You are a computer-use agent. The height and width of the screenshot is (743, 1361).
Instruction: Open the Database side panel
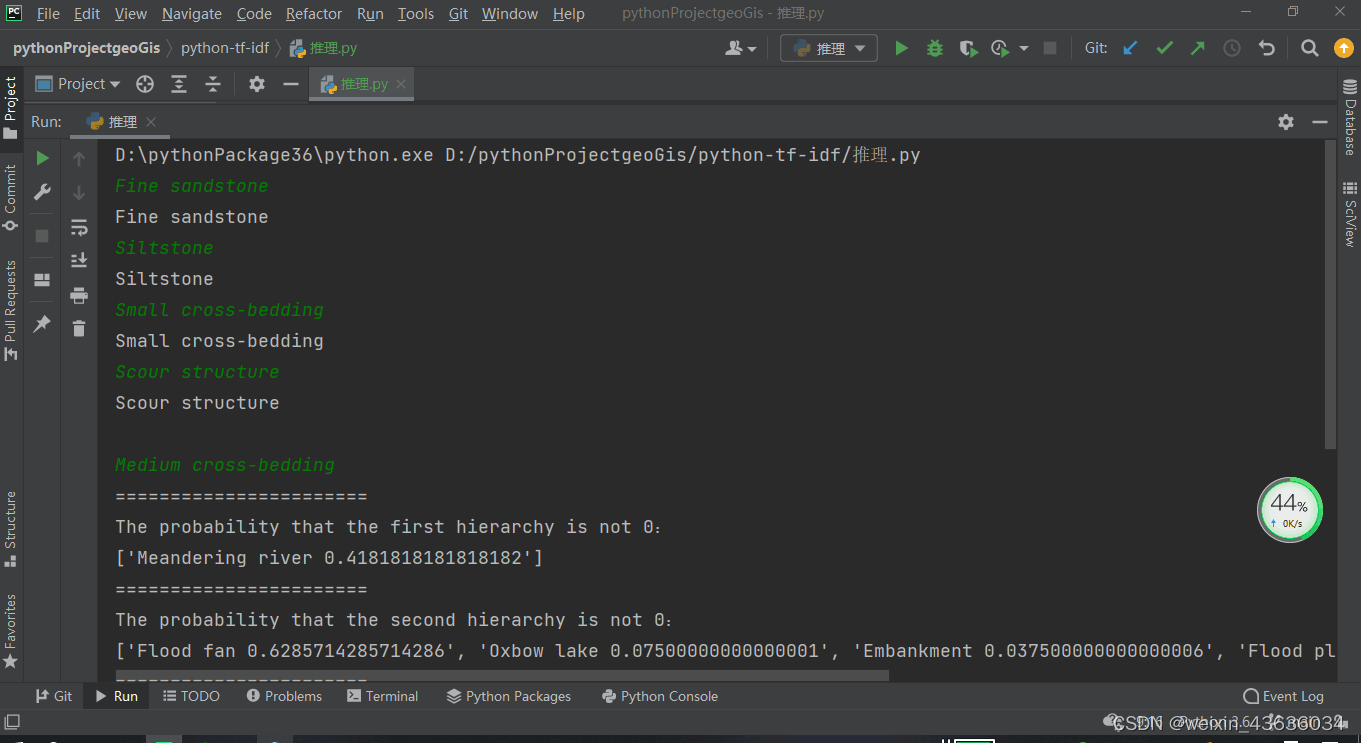click(x=1350, y=119)
